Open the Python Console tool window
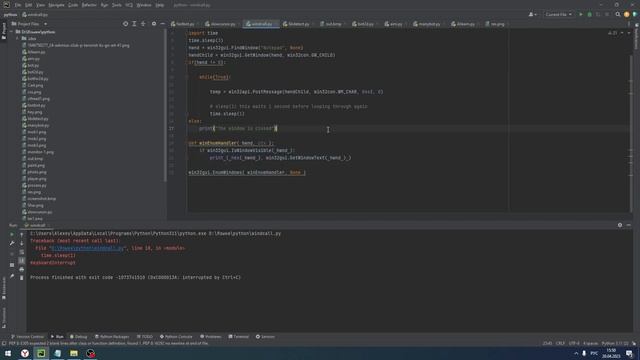Image resolution: width=640 pixels, height=360 pixels. [176, 337]
